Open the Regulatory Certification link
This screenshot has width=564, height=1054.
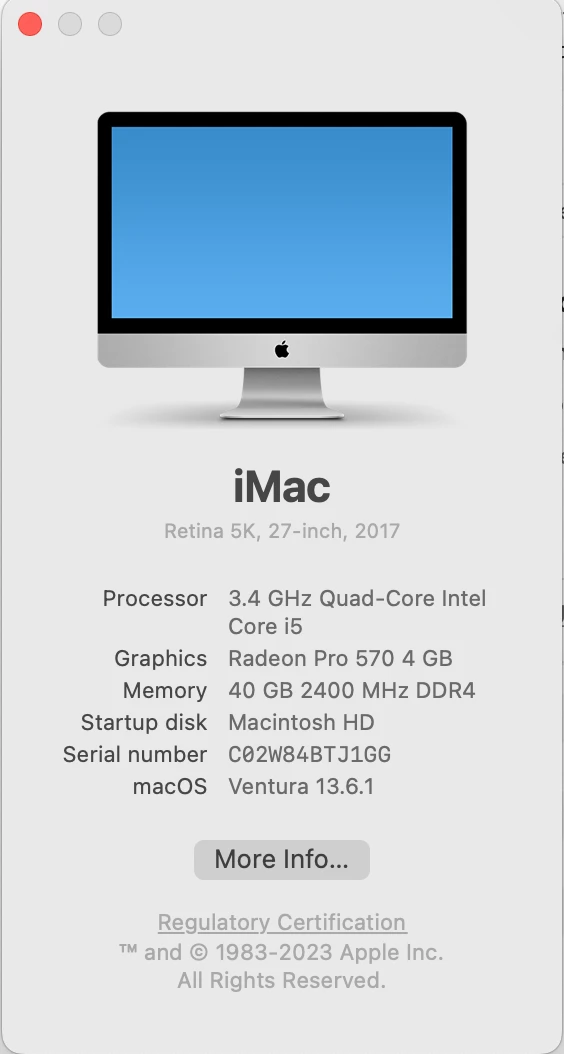(282, 922)
